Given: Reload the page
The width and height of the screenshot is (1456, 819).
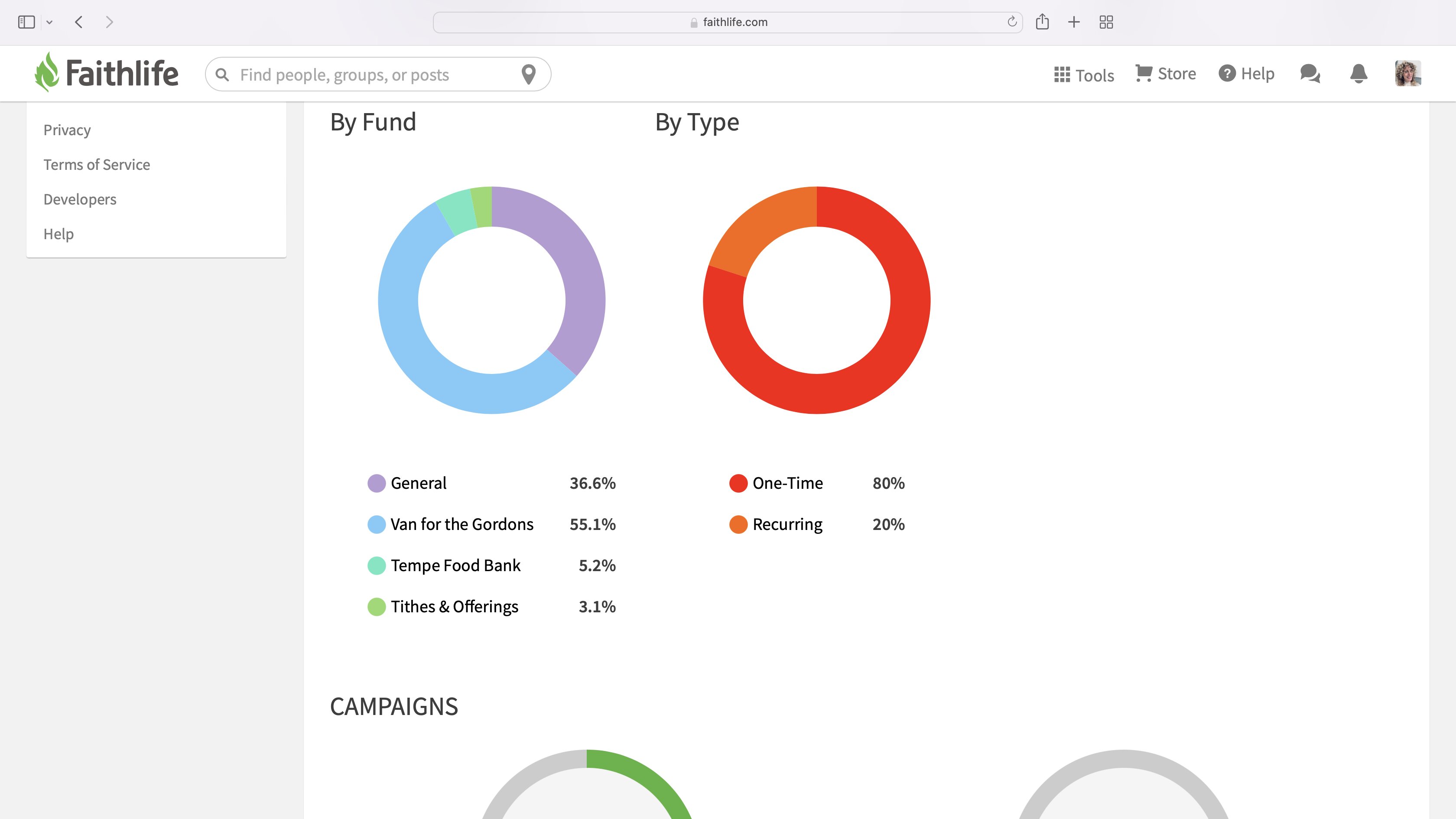Looking at the screenshot, I should coord(1012,22).
